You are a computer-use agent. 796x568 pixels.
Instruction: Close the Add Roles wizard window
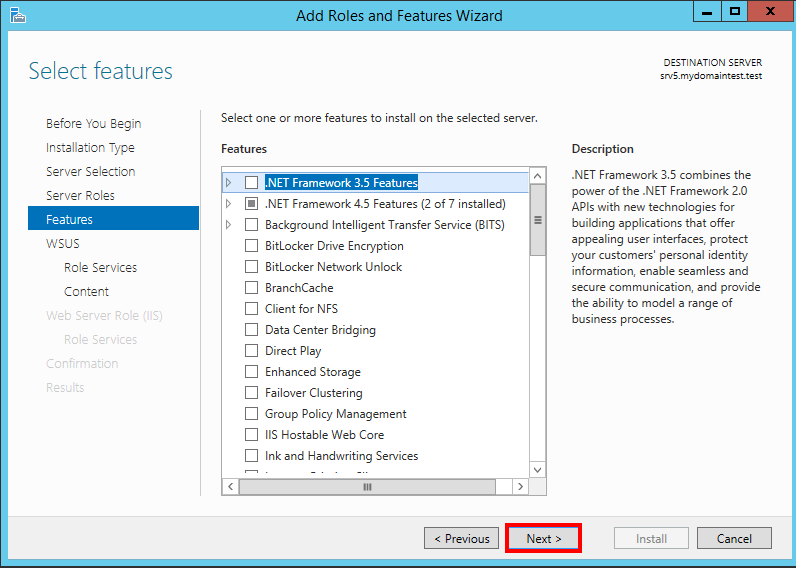(x=770, y=11)
